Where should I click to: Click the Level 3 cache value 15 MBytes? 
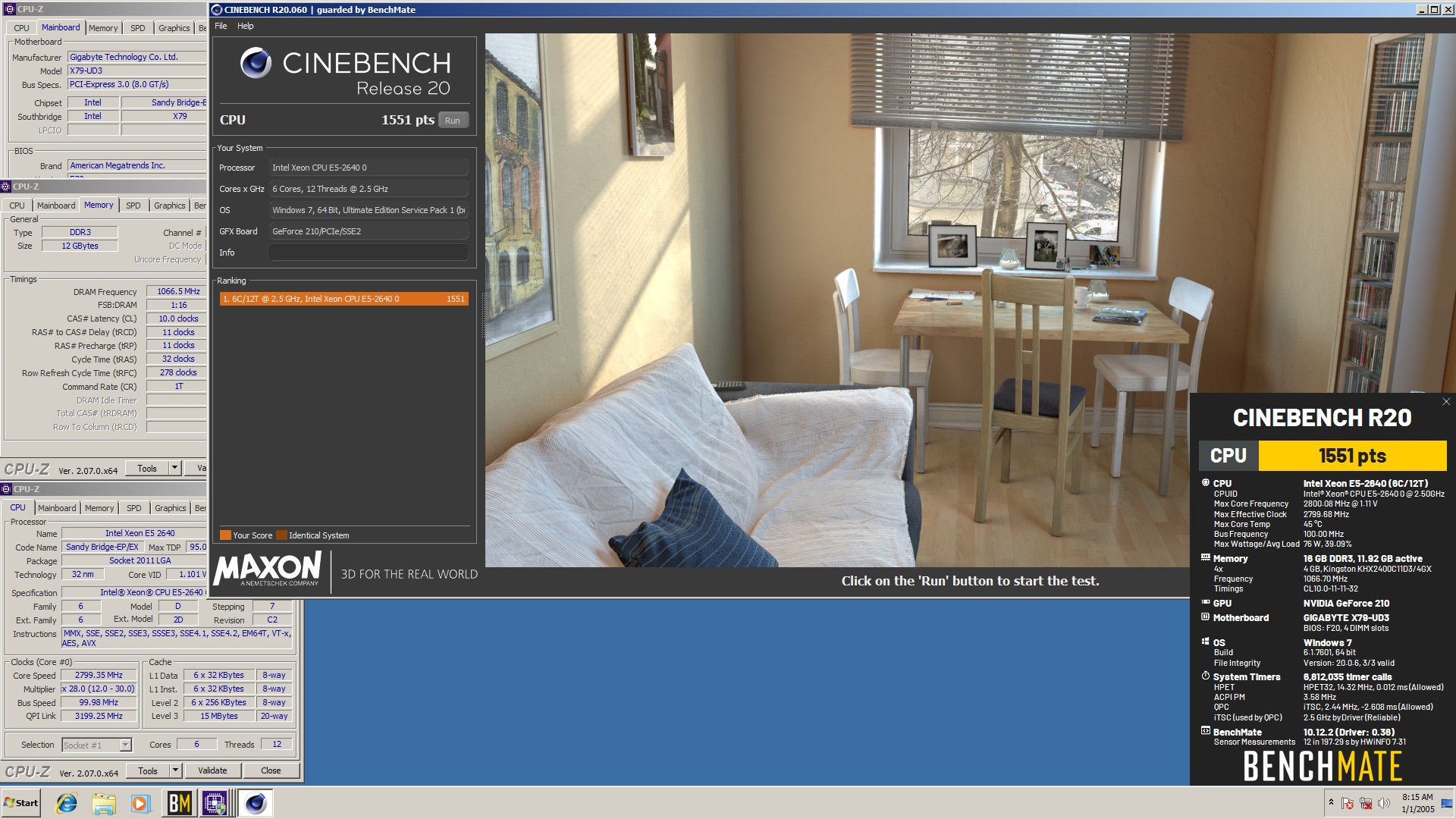tap(219, 716)
